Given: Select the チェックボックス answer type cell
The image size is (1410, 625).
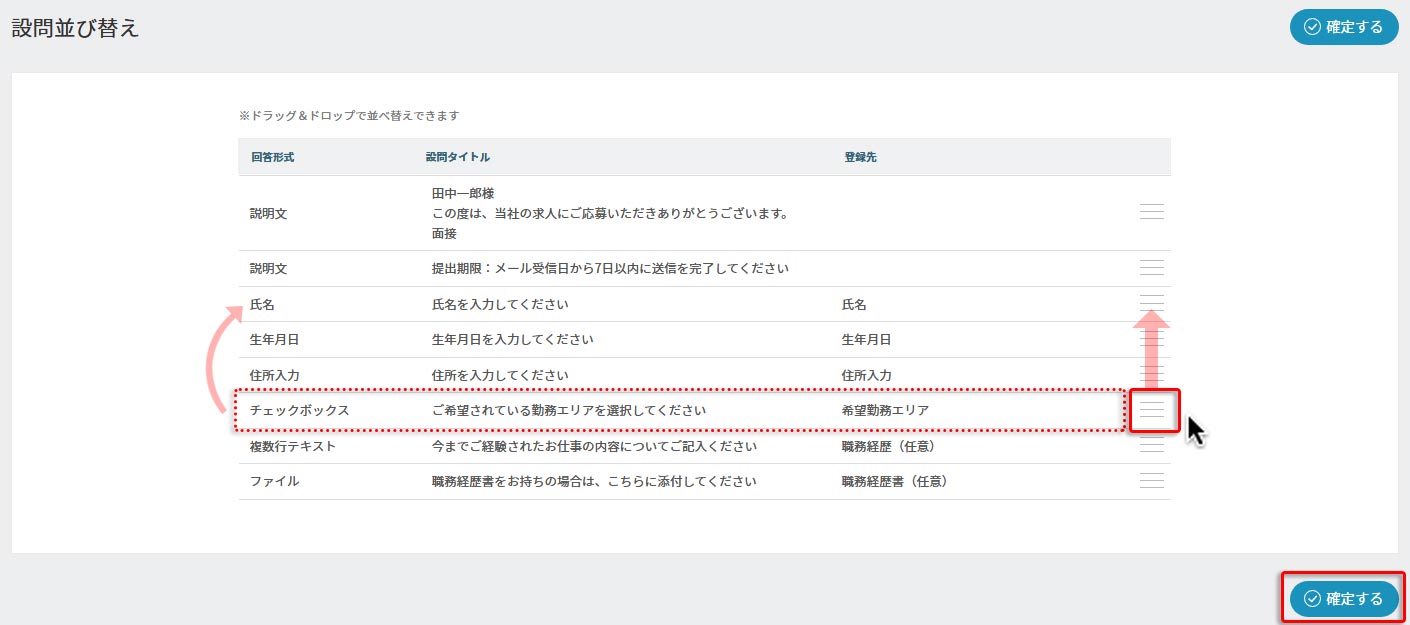Looking at the screenshot, I should click(299, 411).
